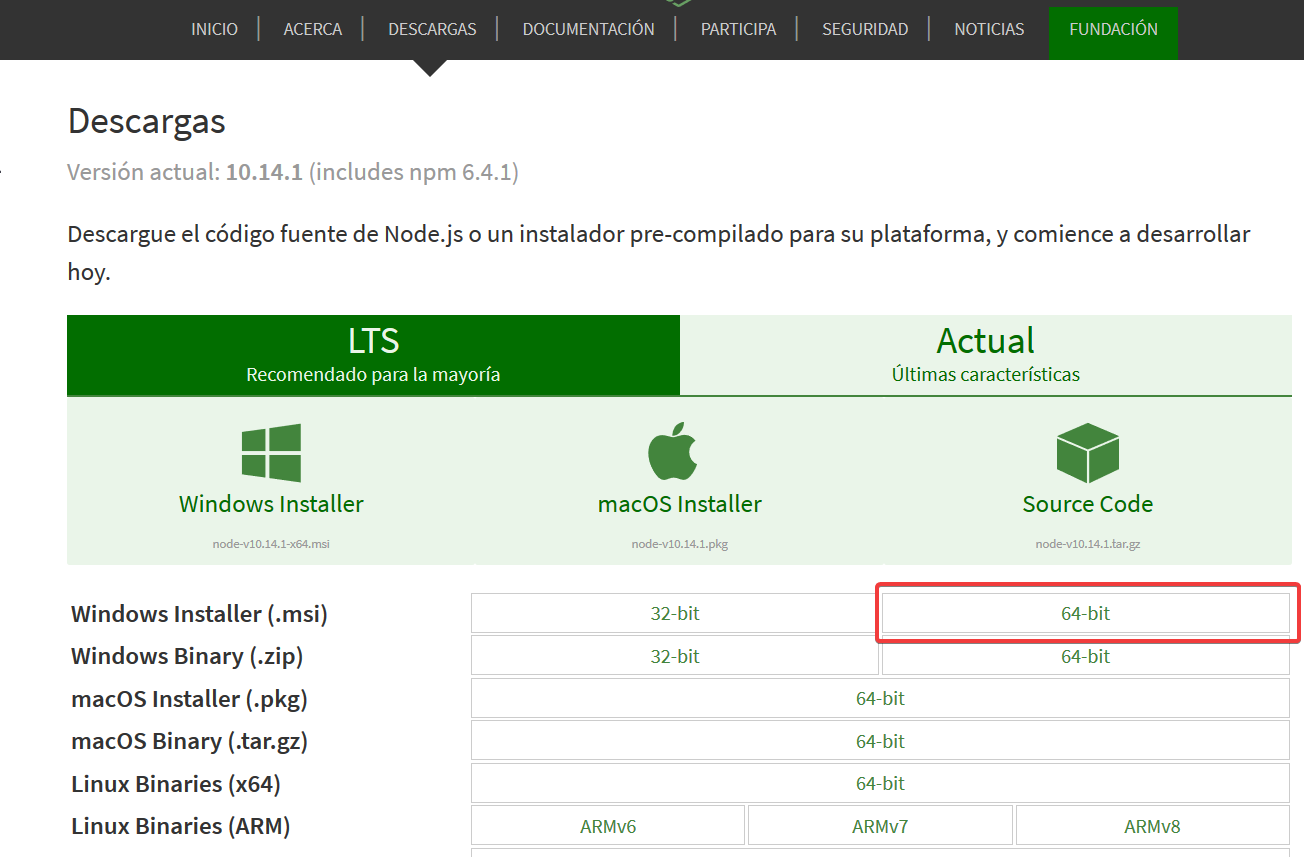The width and height of the screenshot is (1304, 857).
Task: Click the macOS Binary (.tar.gz) row label
Action: 189,741
